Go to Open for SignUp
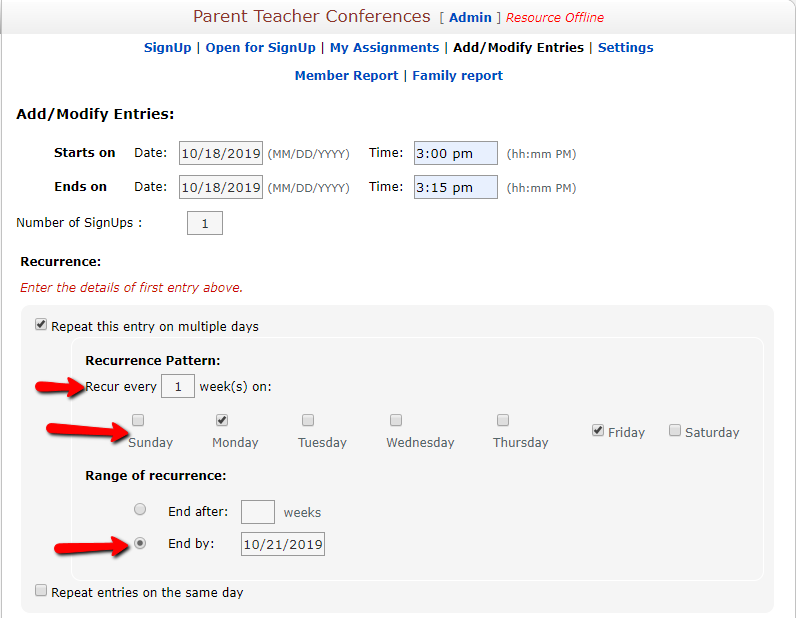The image size is (796, 618). click(x=260, y=48)
